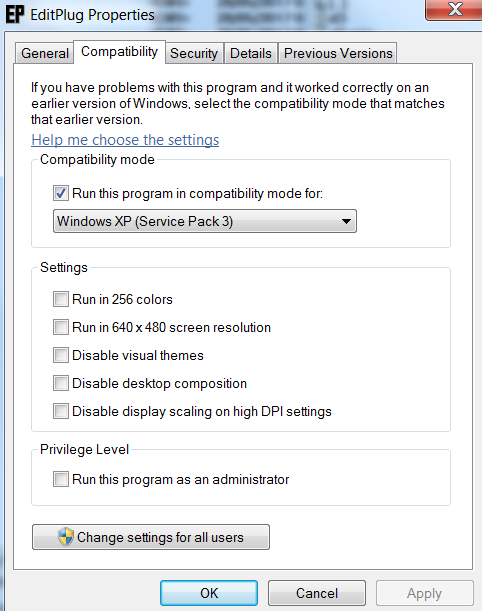Viewport: 482px width, 611px height.
Task: Click the compatibility mode dropdown arrow
Action: 346,221
